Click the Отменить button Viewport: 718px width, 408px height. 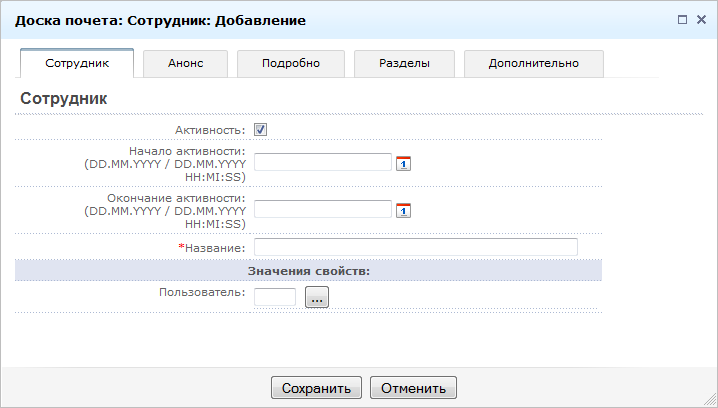tap(413, 388)
